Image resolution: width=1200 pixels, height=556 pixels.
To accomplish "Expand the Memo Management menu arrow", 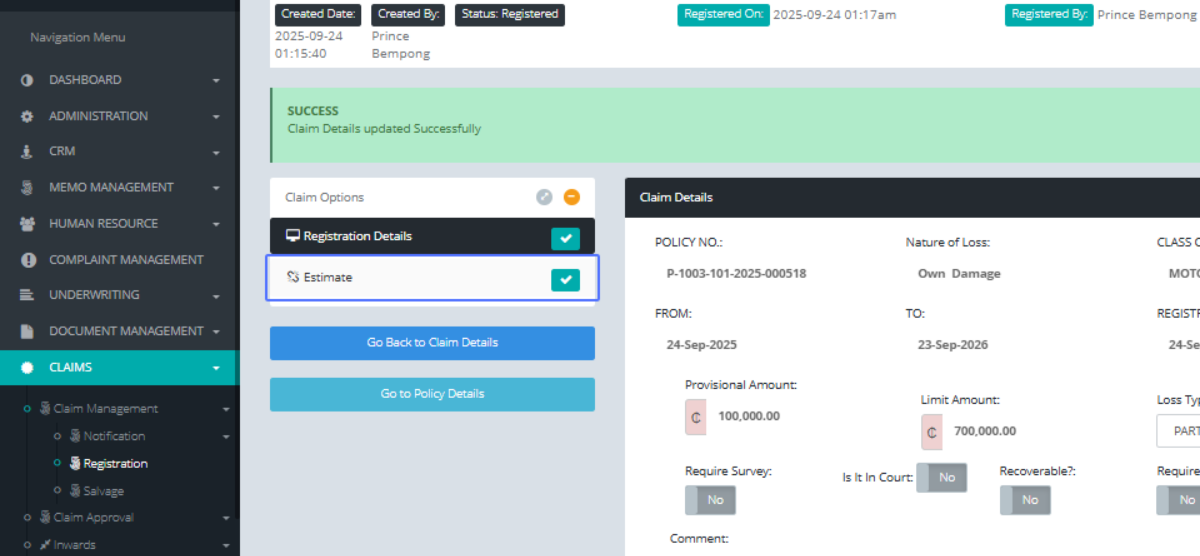I will [216, 188].
